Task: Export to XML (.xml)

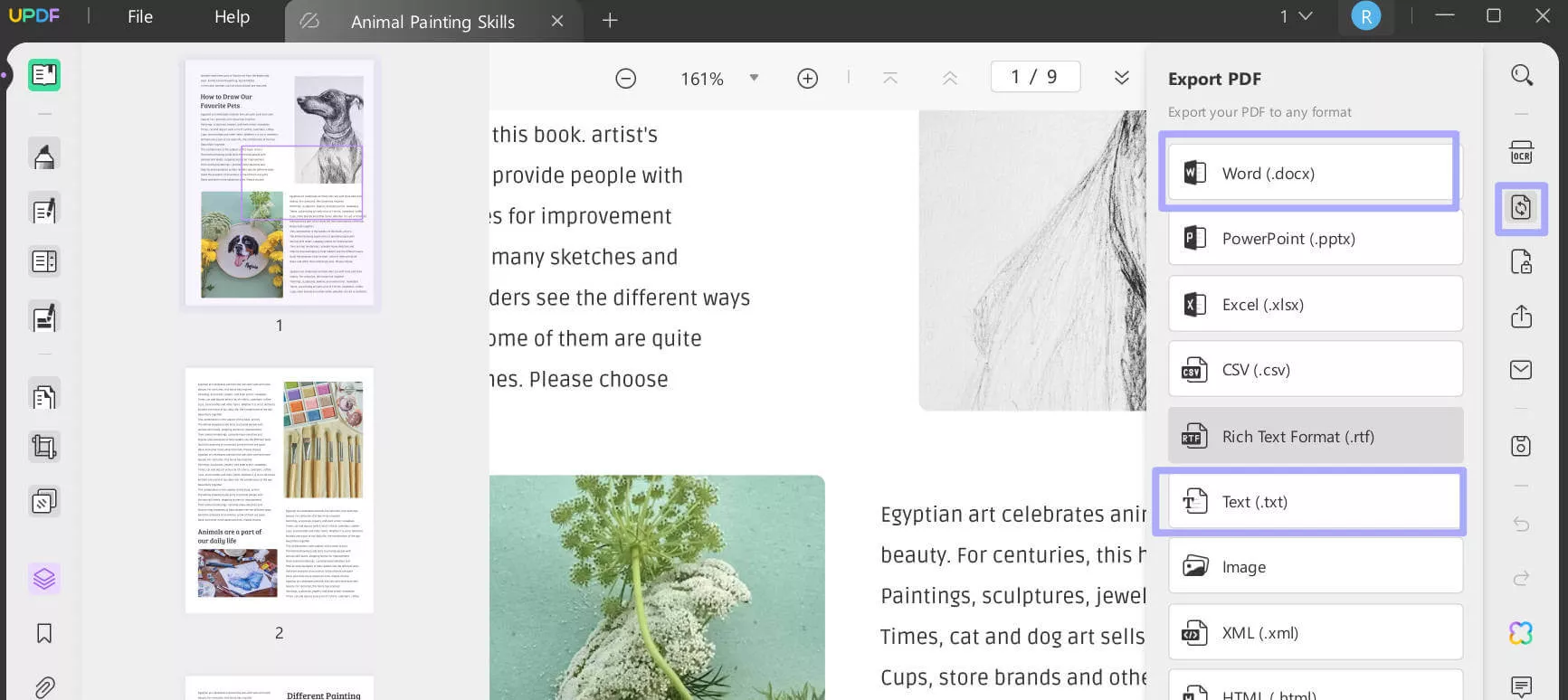Action: click(1316, 632)
